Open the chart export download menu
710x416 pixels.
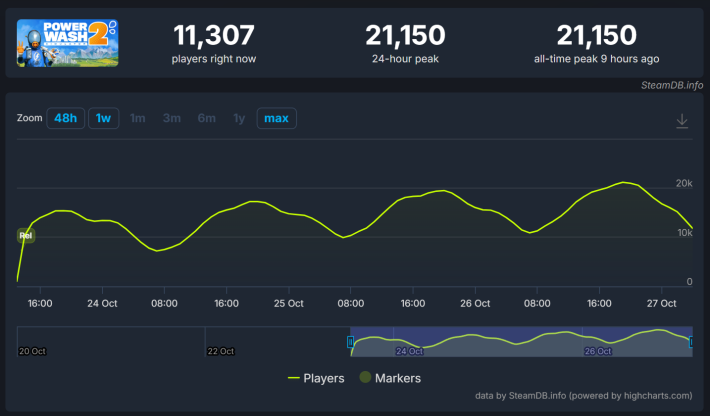point(682,120)
